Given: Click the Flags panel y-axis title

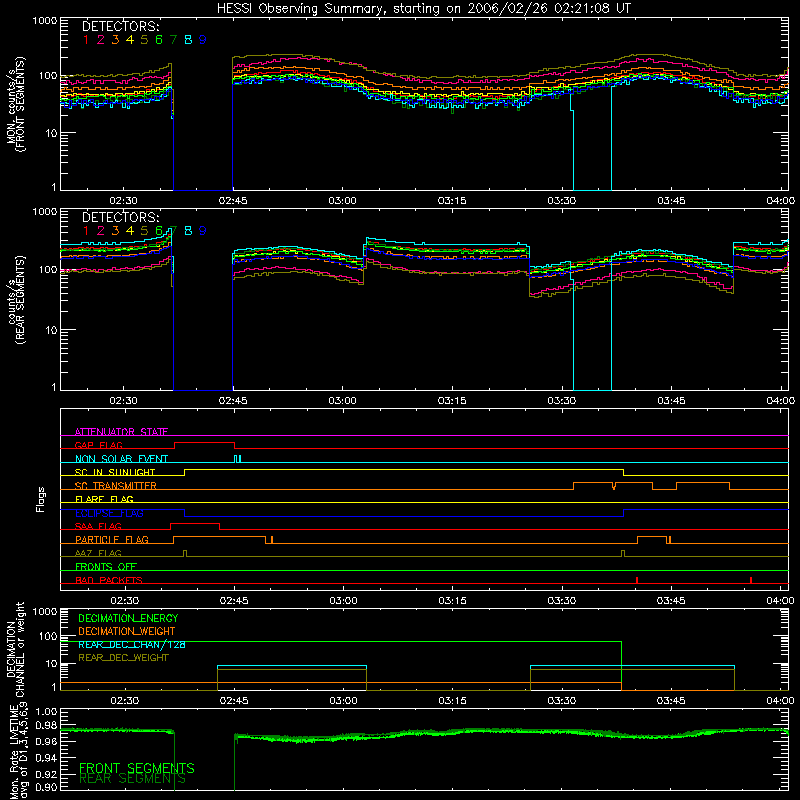Looking at the screenshot, I should click(41, 499).
